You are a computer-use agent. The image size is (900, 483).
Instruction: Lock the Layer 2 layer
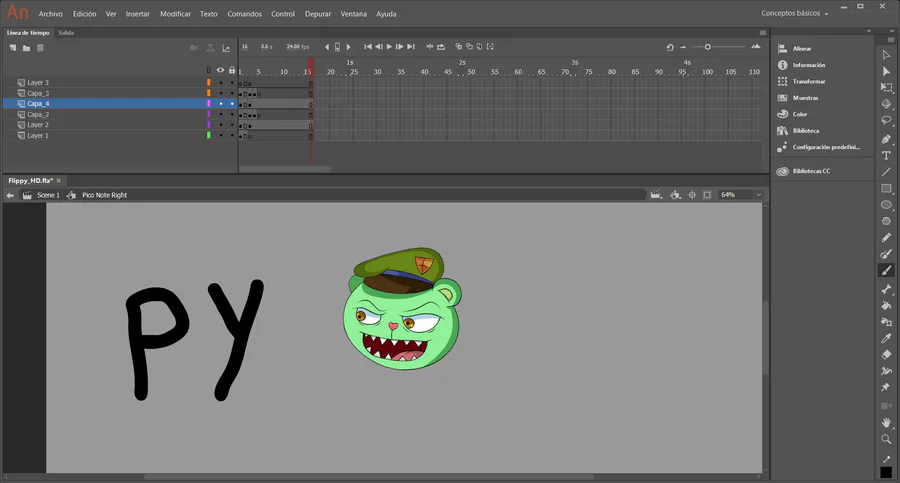(232, 125)
